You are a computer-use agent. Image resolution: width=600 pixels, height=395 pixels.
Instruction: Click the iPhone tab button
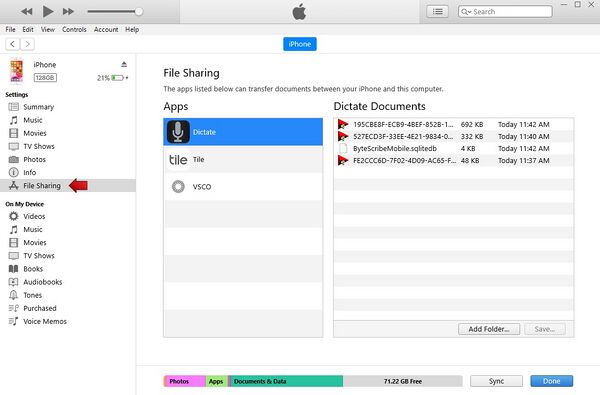tap(300, 44)
